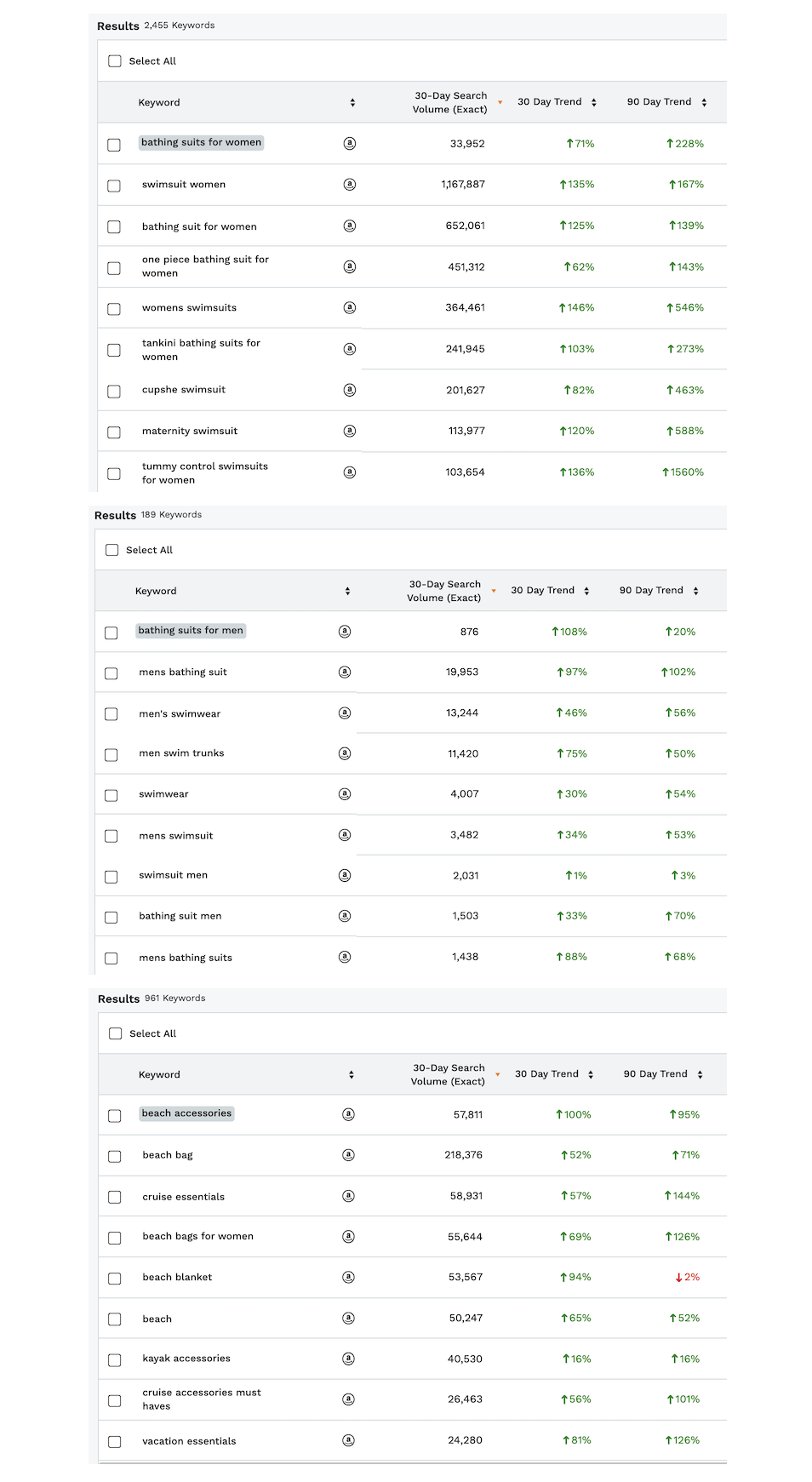Sort women's table by Keyword column arrows
The width and height of the screenshot is (812, 1482).
click(352, 103)
